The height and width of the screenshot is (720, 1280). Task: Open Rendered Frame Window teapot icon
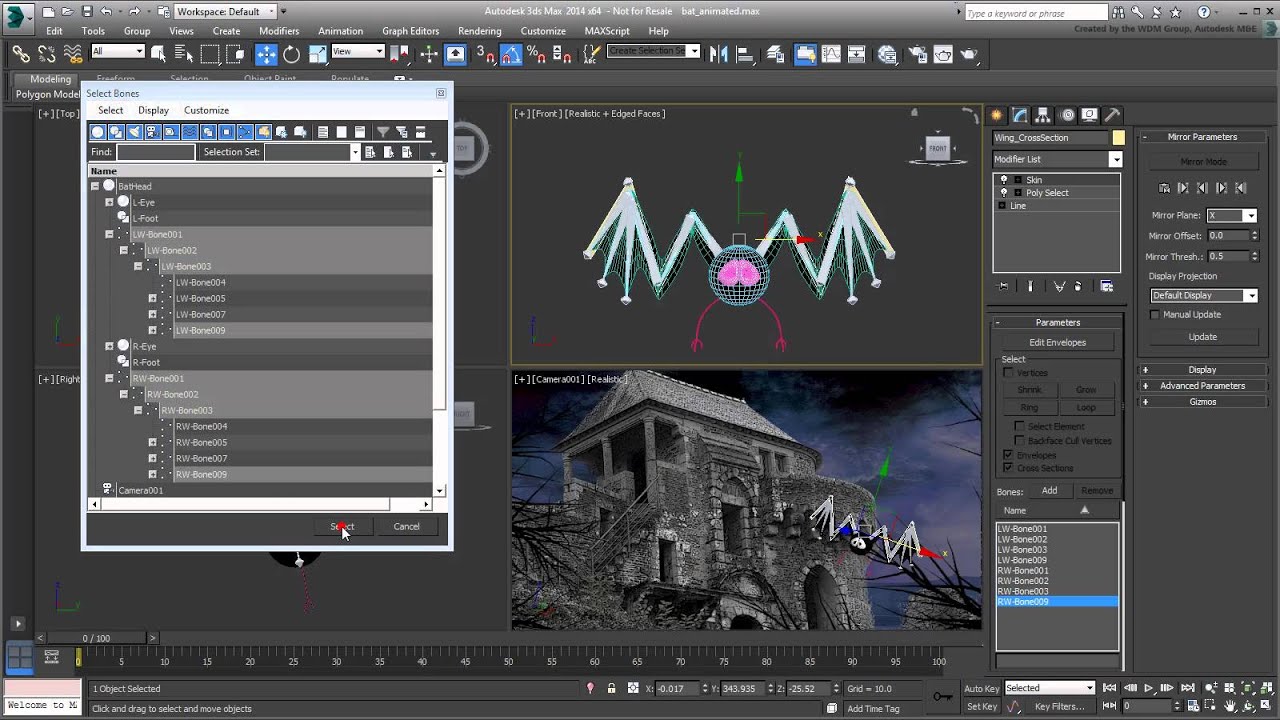(942, 54)
